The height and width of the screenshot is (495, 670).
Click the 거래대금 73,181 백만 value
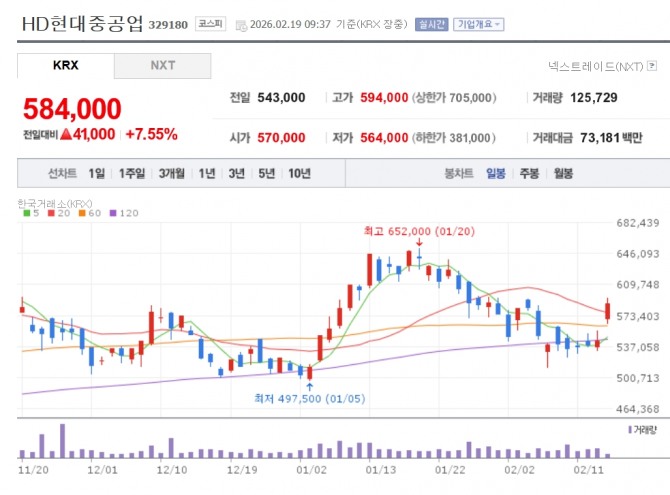pyautogui.click(x=611, y=138)
